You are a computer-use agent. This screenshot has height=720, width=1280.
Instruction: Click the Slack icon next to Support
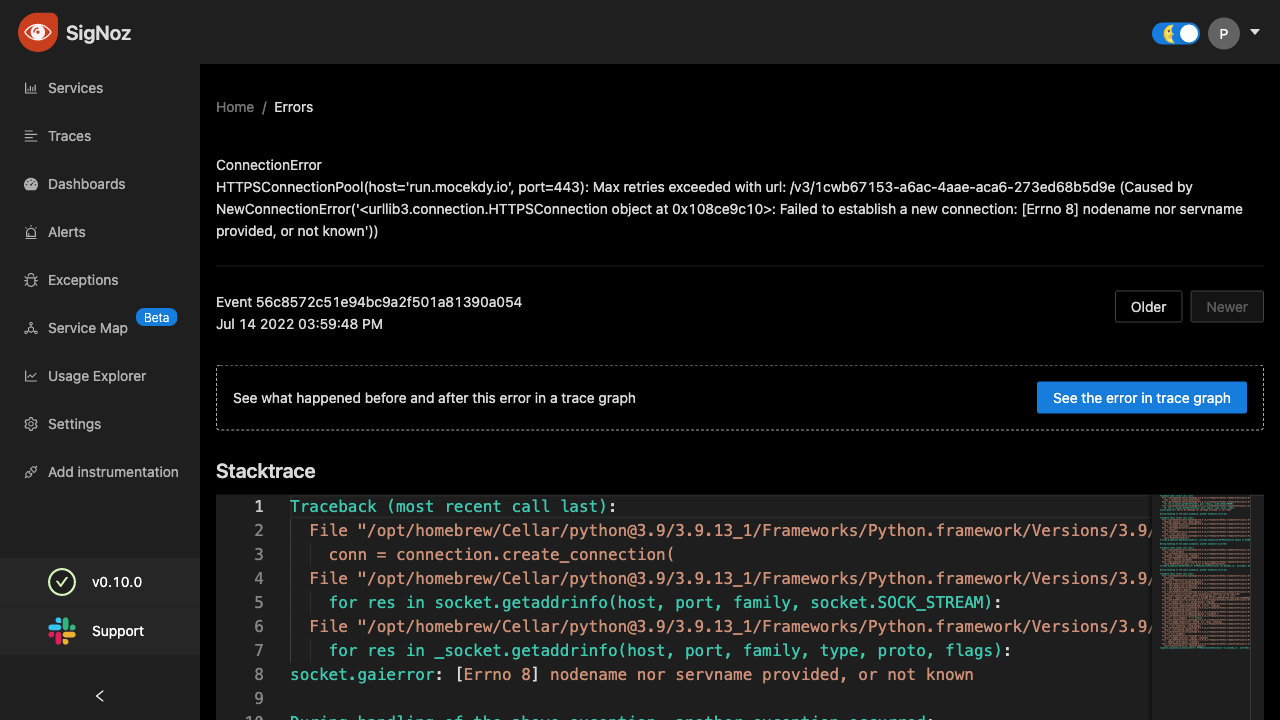62,631
